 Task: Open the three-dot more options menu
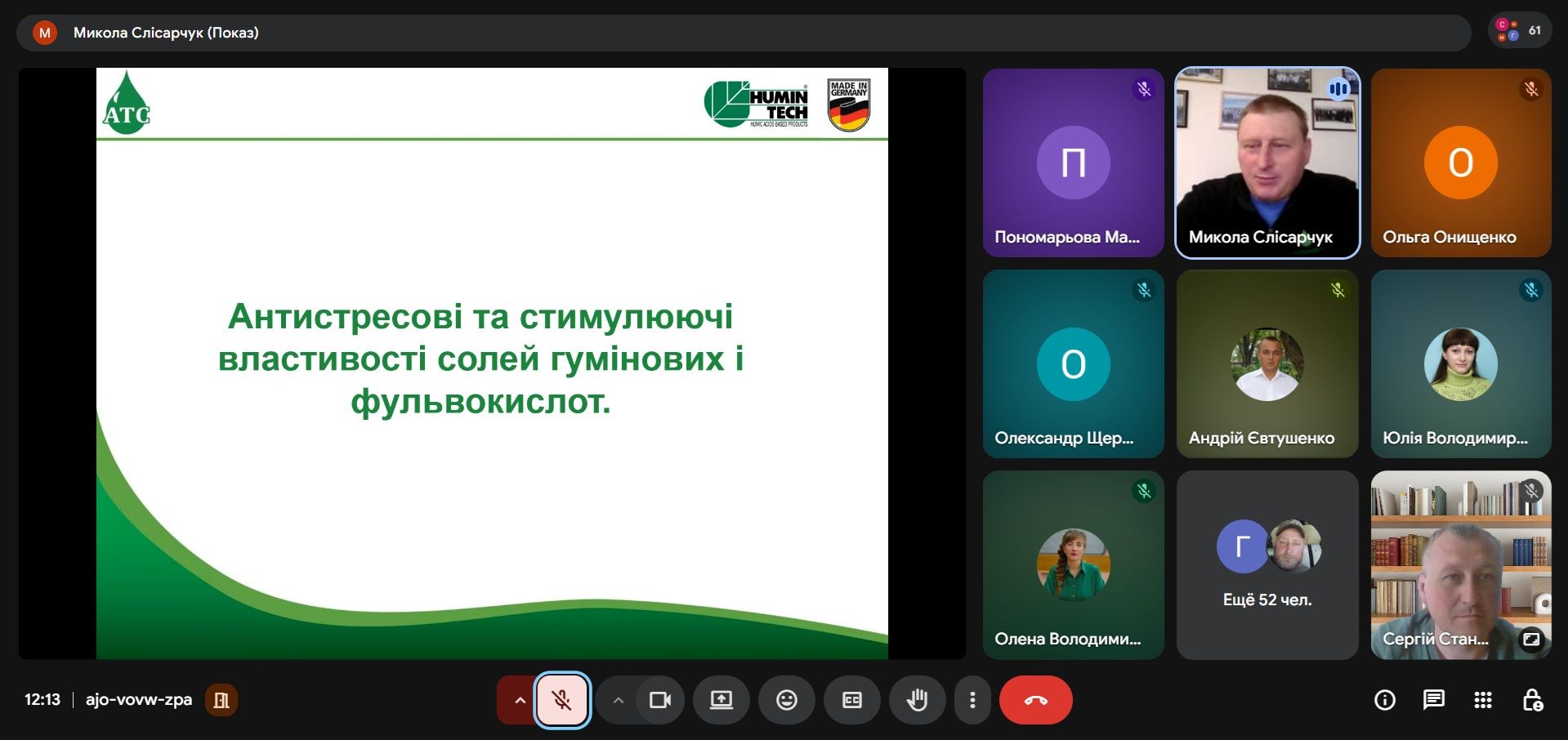[972, 700]
